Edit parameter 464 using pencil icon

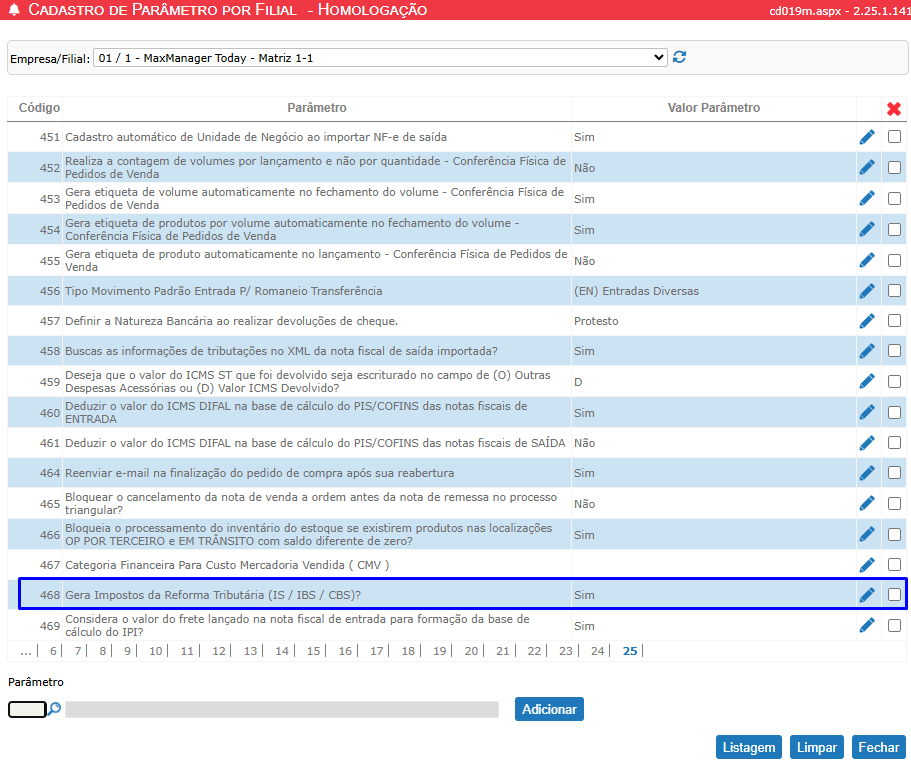(x=866, y=473)
